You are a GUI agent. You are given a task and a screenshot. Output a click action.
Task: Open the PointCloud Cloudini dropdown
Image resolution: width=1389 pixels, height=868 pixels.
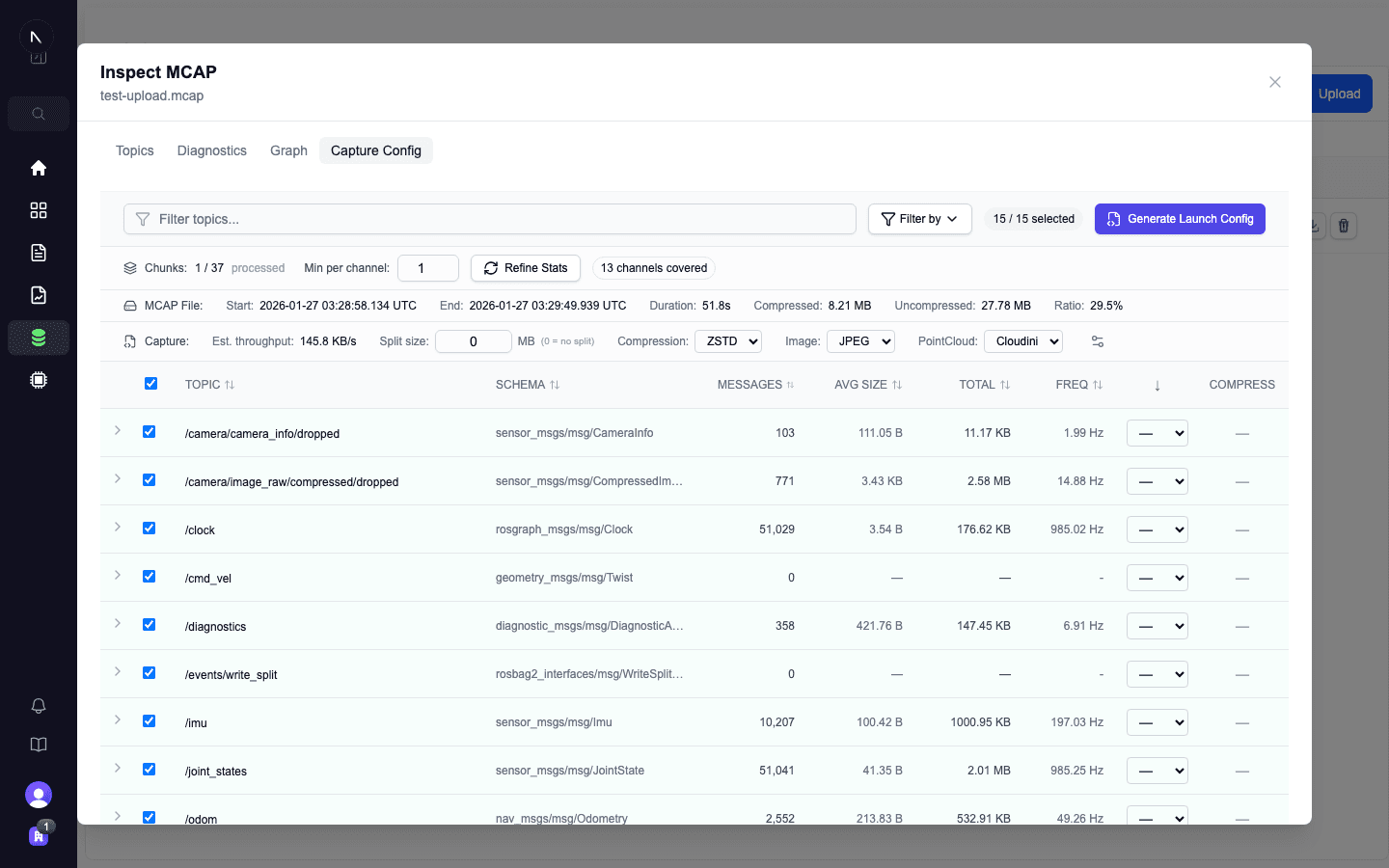tap(1023, 341)
